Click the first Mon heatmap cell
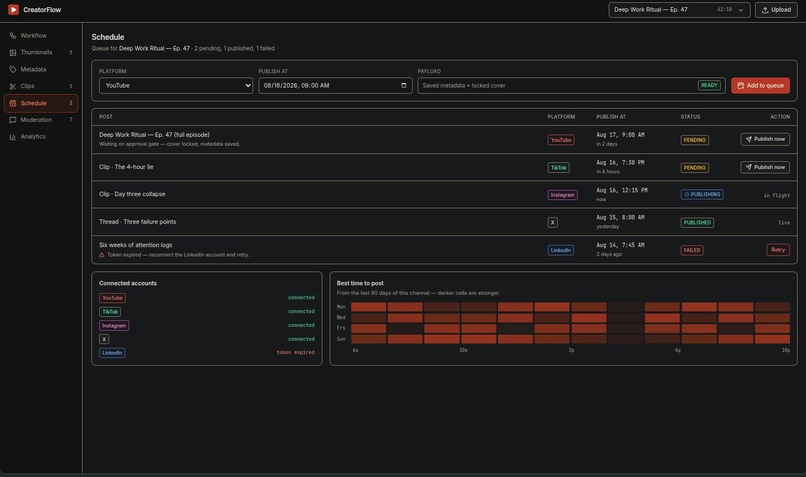The image size is (806, 477). pyautogui.click(x=368, y=307)
